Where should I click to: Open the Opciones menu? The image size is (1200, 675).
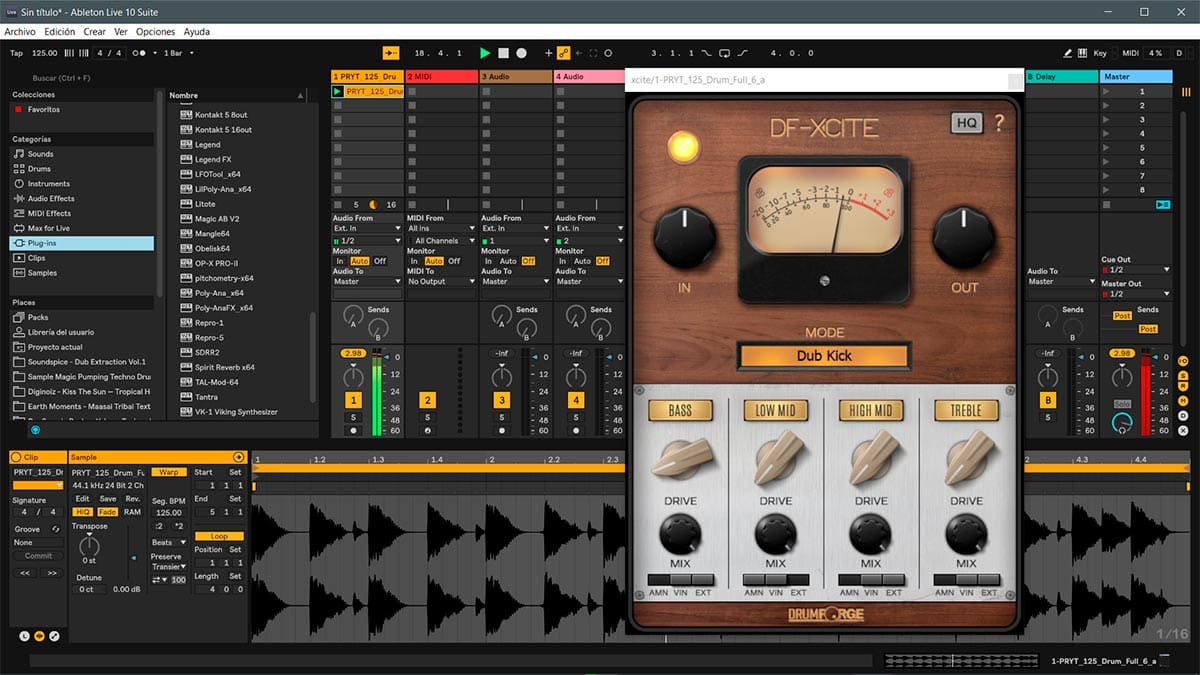(155, 32)
